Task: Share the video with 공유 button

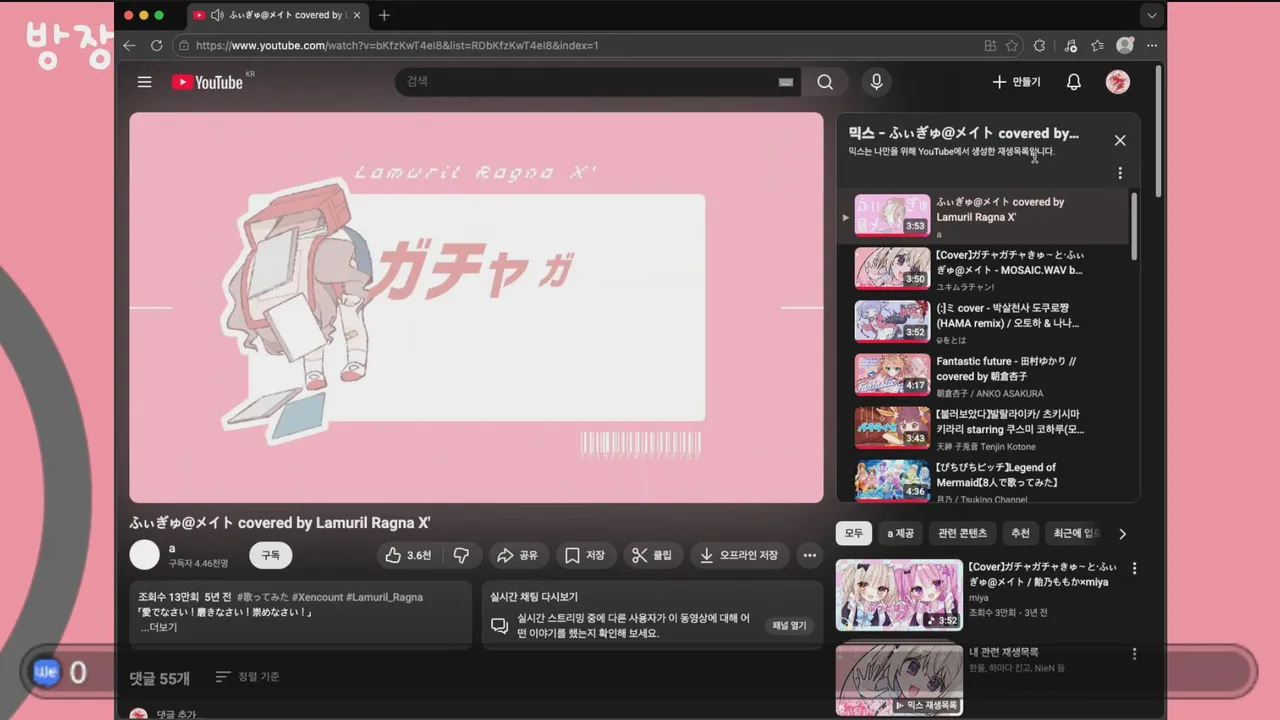Action: 517,555
